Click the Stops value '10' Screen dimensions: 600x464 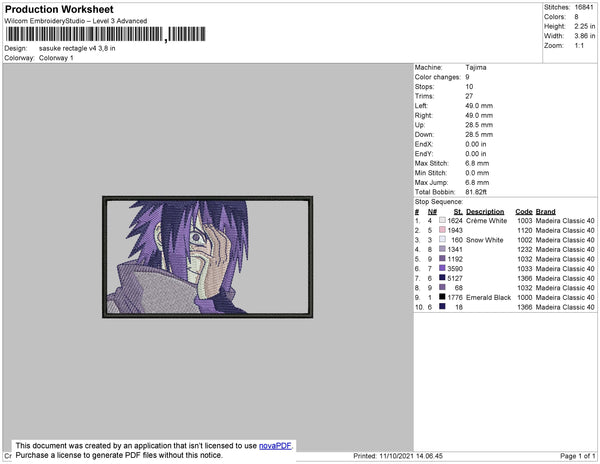tap(469, 86)
